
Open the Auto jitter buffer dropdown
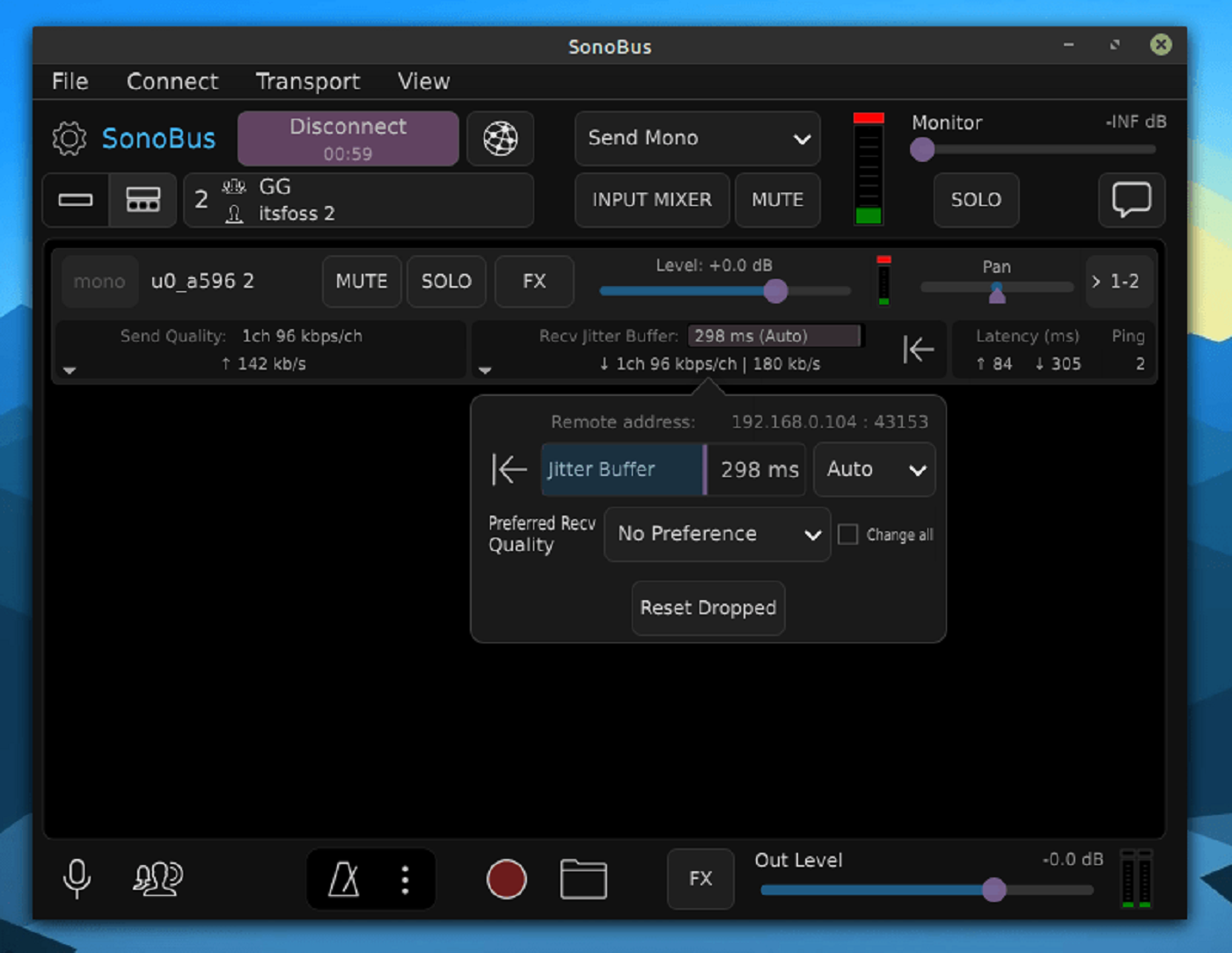pyautogui.click(x=874, y=469)
